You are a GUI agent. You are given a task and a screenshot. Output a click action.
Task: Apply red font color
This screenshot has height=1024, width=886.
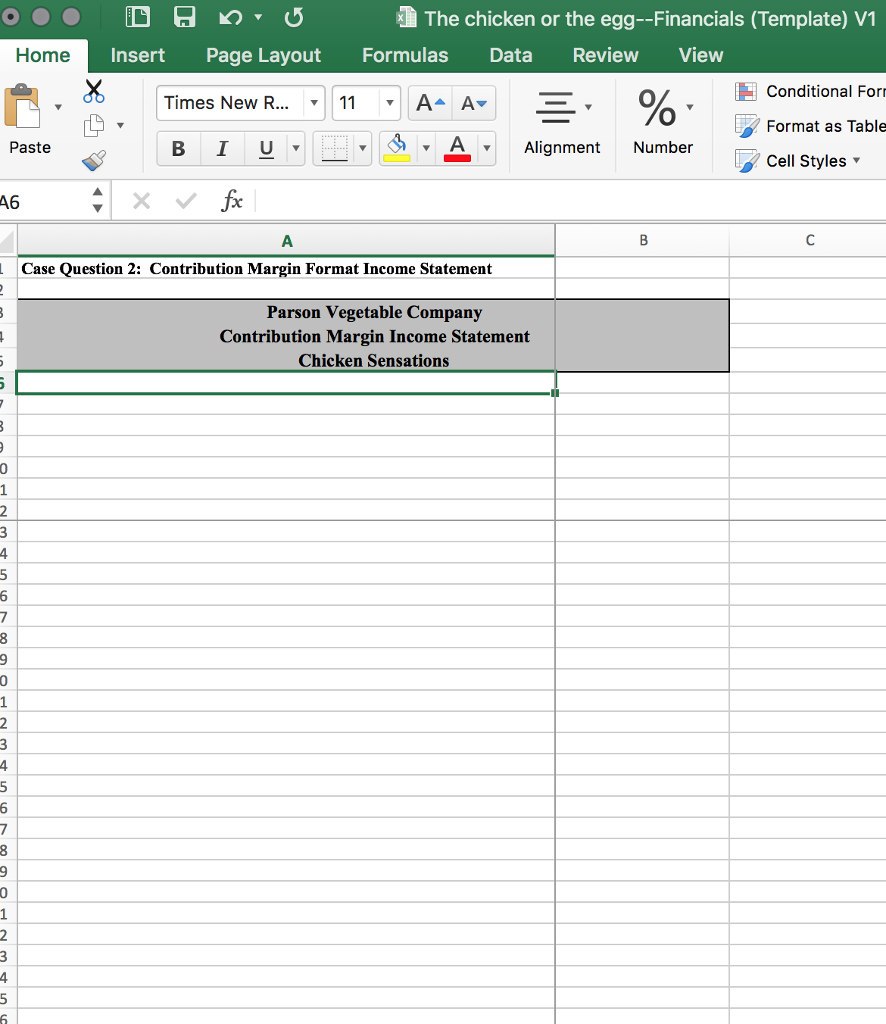pyautogui.click(x=457, y=148)
